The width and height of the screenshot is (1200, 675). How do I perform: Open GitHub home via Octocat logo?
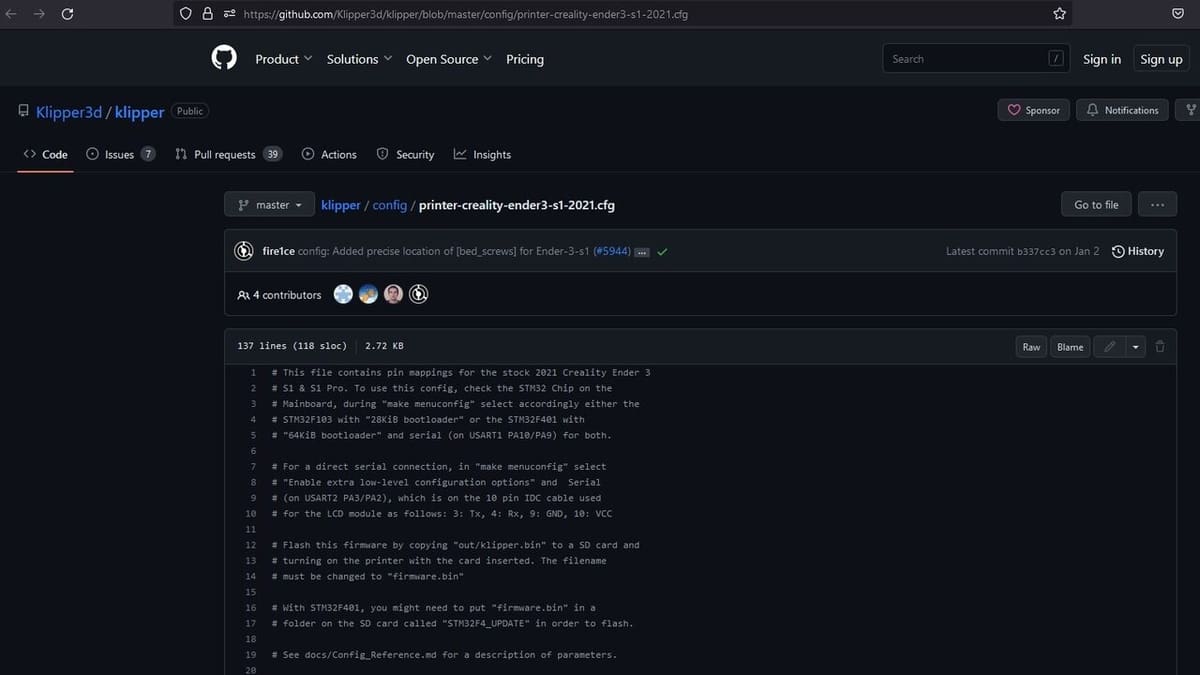[225, 58]
